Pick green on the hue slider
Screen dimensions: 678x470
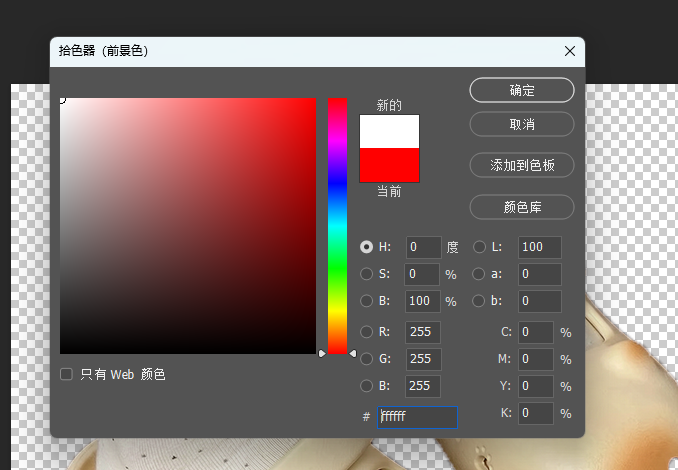pos(338,269)
